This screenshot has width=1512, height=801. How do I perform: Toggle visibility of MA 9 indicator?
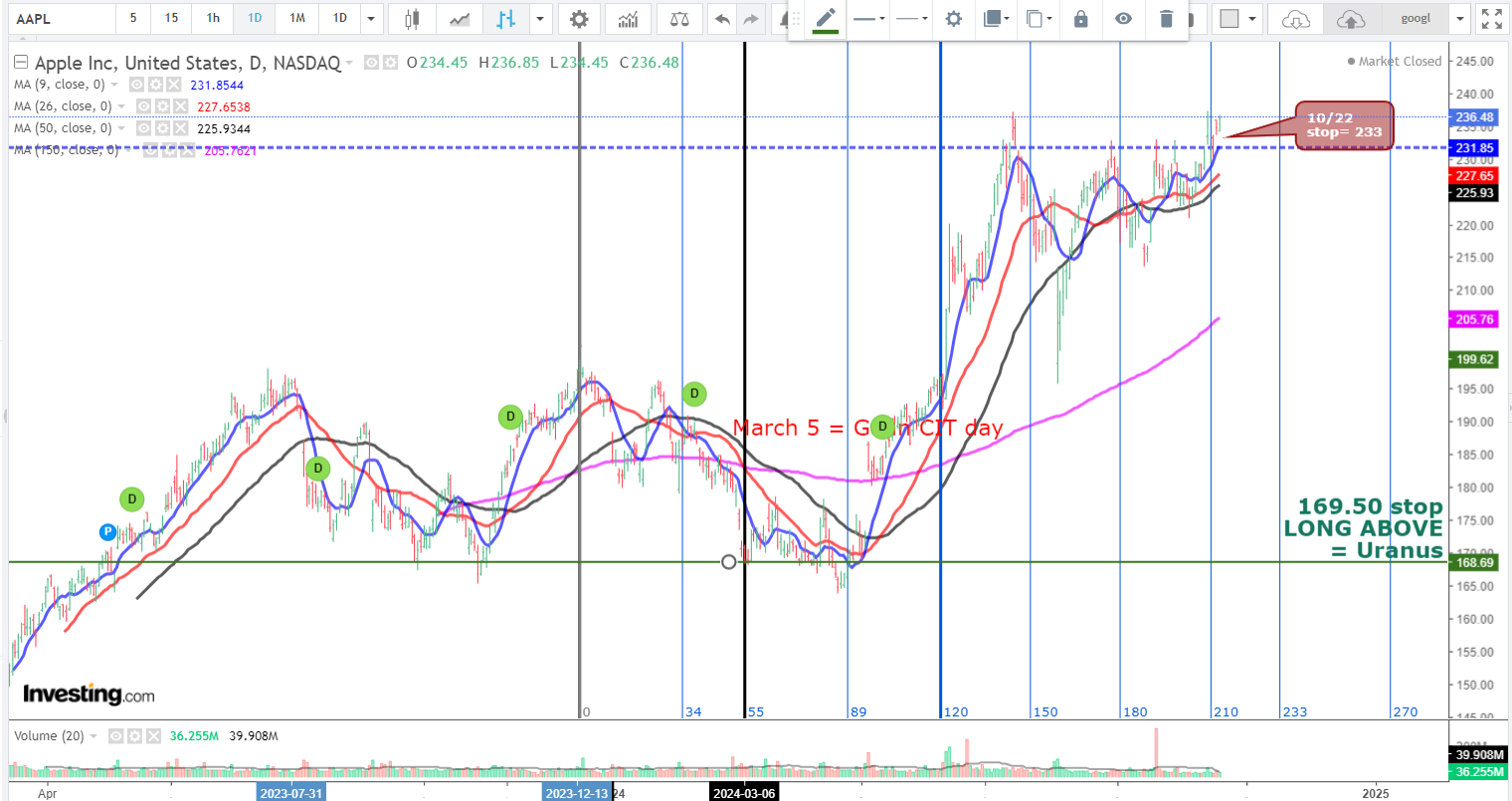coord(137,85)
